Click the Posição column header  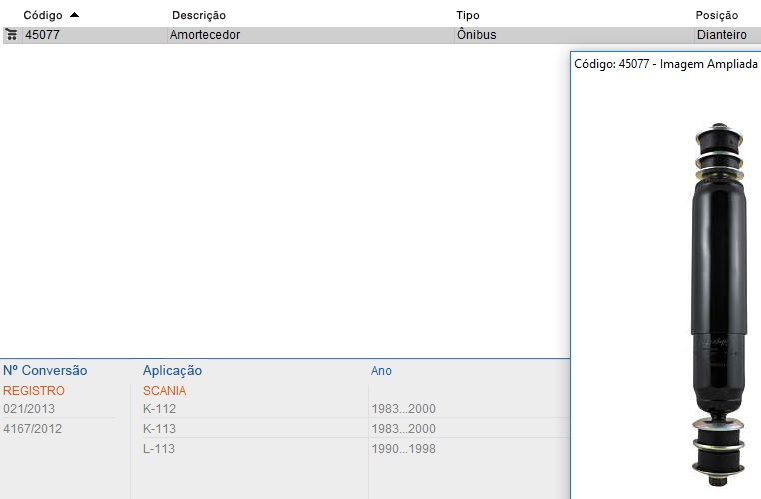[716, 16]
